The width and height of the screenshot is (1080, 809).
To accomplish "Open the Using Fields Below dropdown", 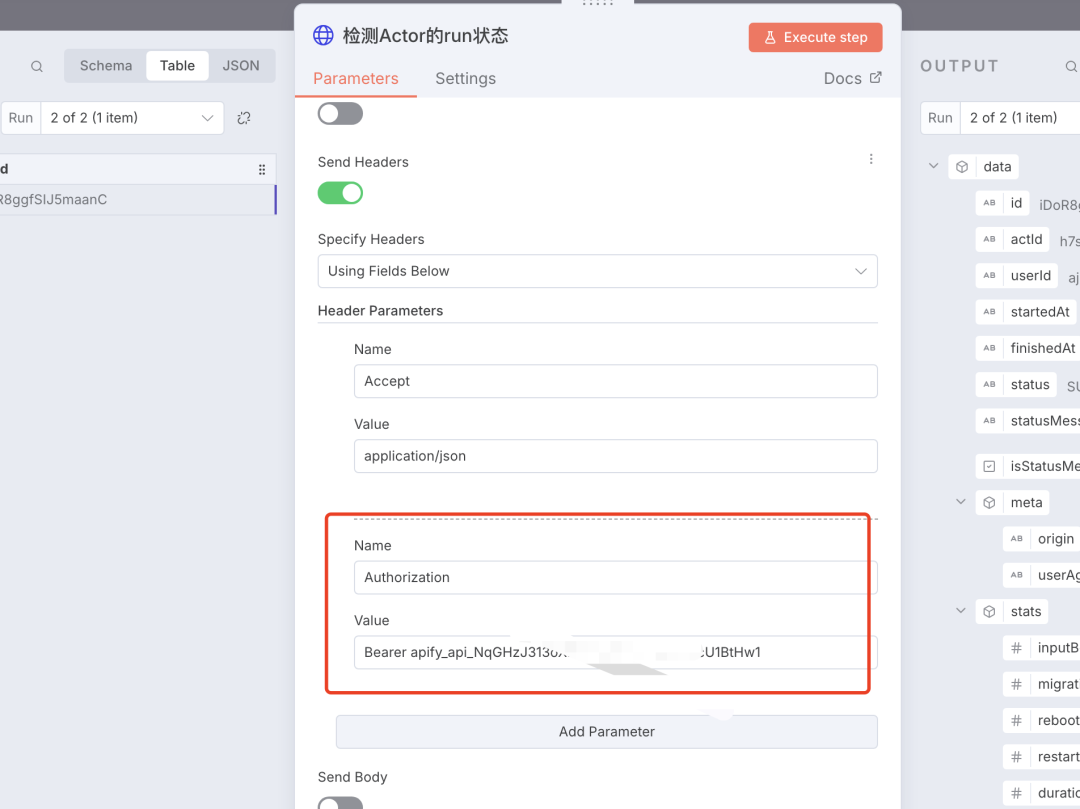I will 597,271.
